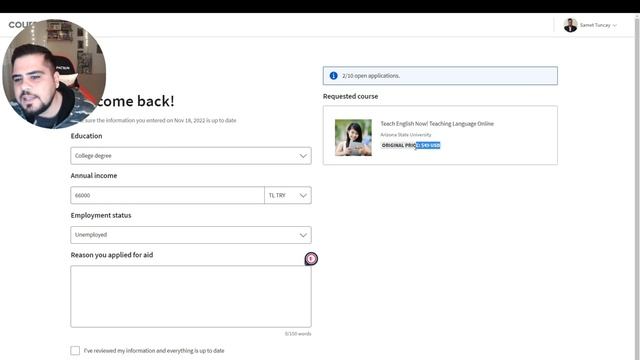Click the webcam overlay of the presenter
This screenshot has height=360, width=640.
point(54,74)
